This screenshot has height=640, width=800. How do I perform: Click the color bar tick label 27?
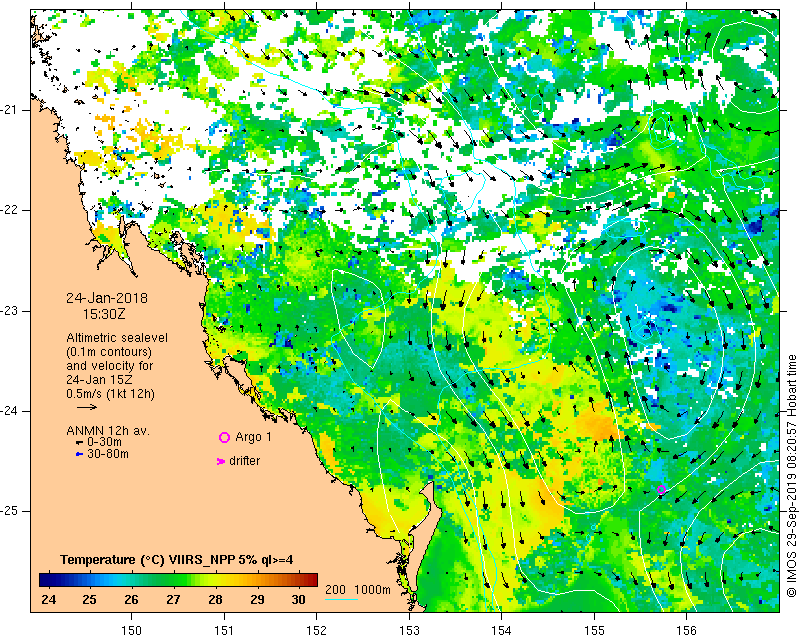(x=173, y=599)
